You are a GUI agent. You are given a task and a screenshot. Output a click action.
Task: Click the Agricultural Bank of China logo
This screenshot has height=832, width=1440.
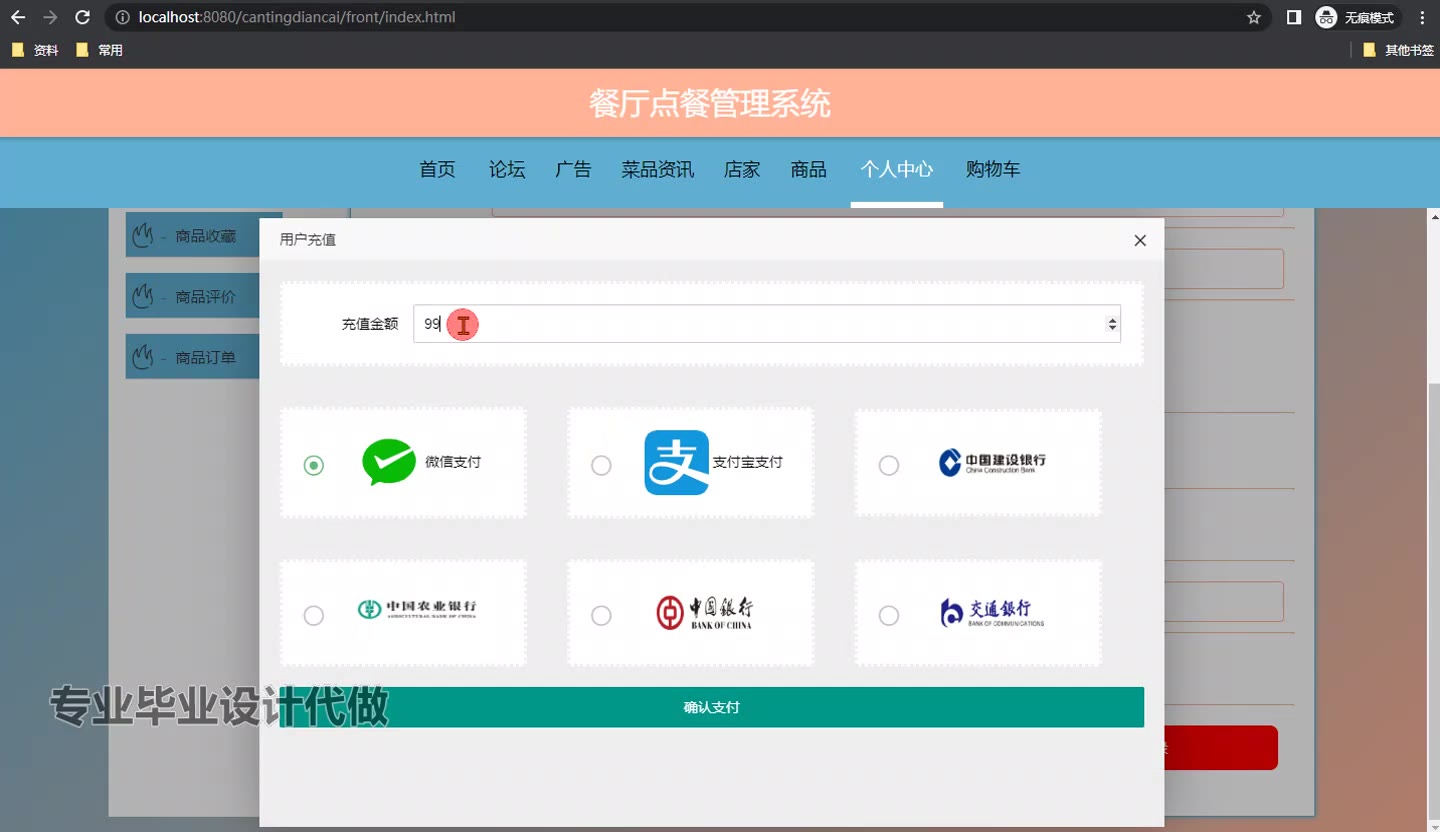[x=417, y=608]
